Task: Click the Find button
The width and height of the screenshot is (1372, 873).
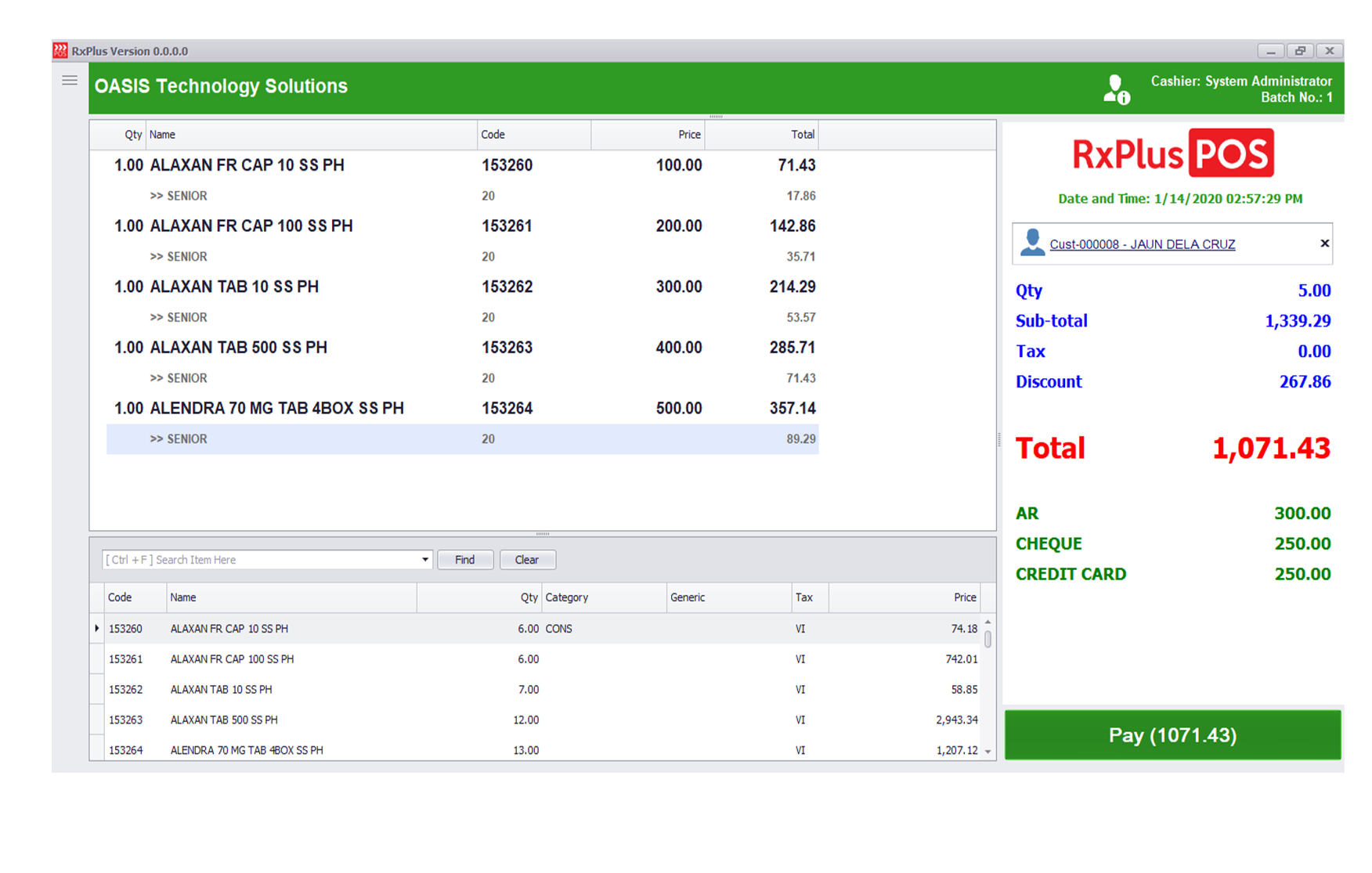Action: [x=464, y=560]
